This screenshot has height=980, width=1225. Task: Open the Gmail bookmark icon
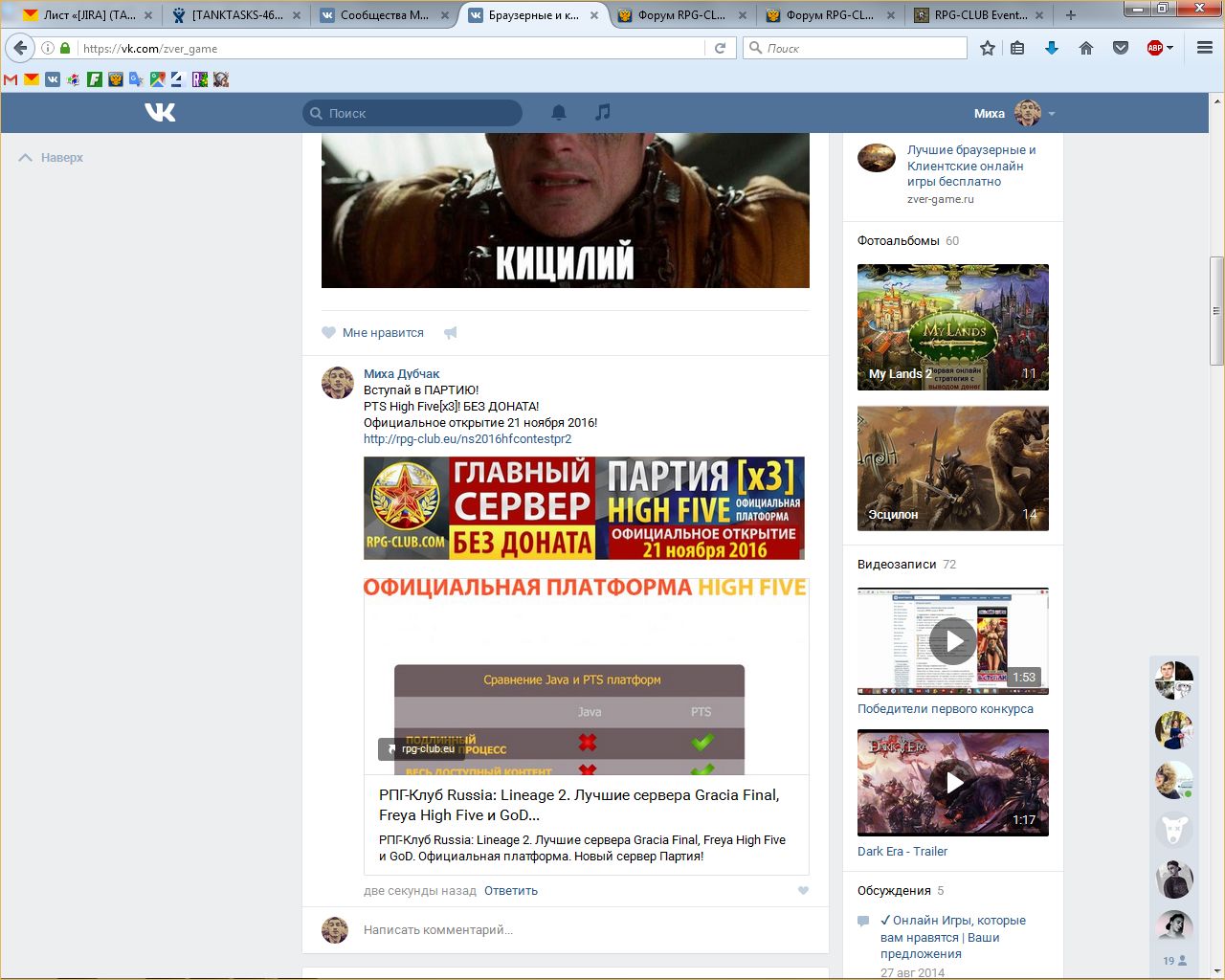(11, 79)
